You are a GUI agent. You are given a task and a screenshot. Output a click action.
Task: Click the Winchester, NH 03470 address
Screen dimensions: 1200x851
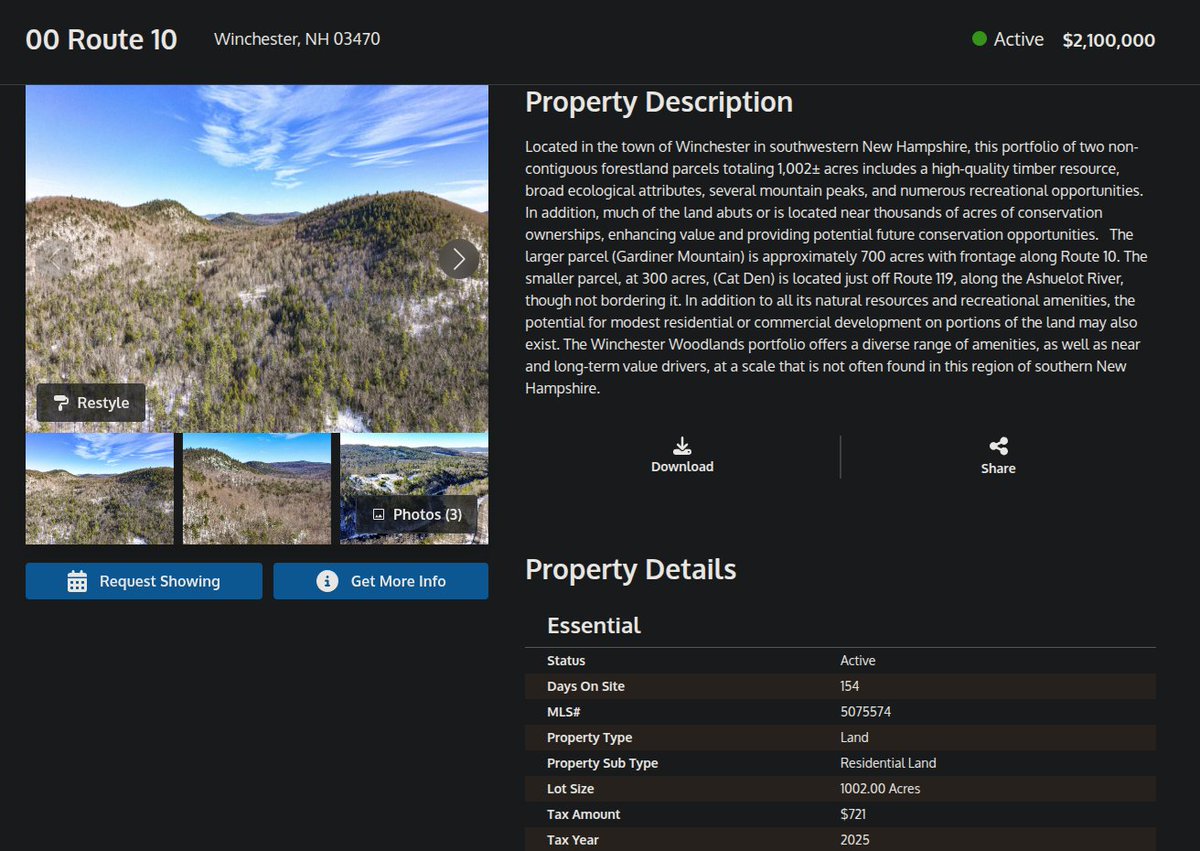tap(297, 39)
